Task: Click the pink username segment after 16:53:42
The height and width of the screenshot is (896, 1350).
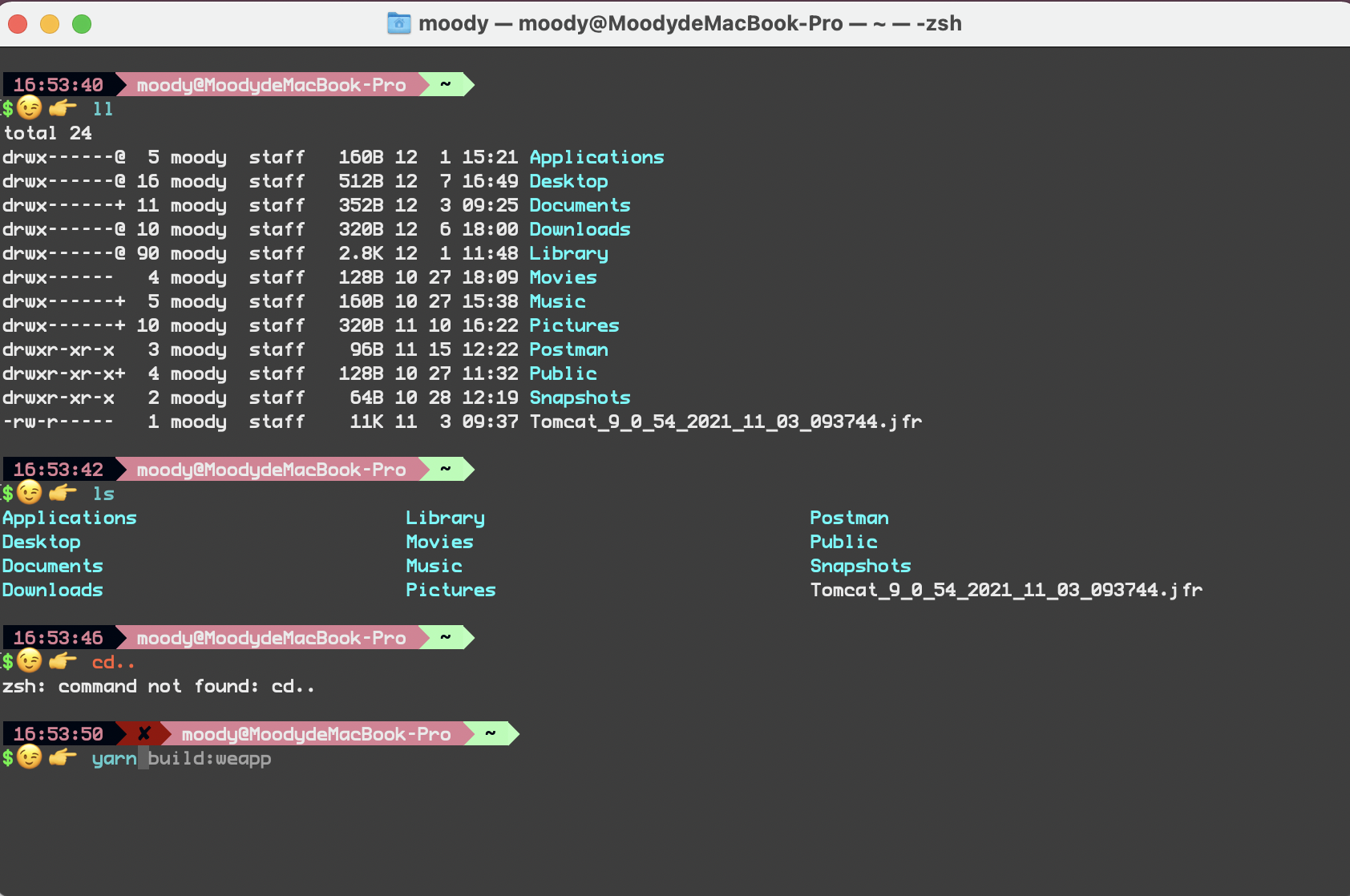Action: 271,469
